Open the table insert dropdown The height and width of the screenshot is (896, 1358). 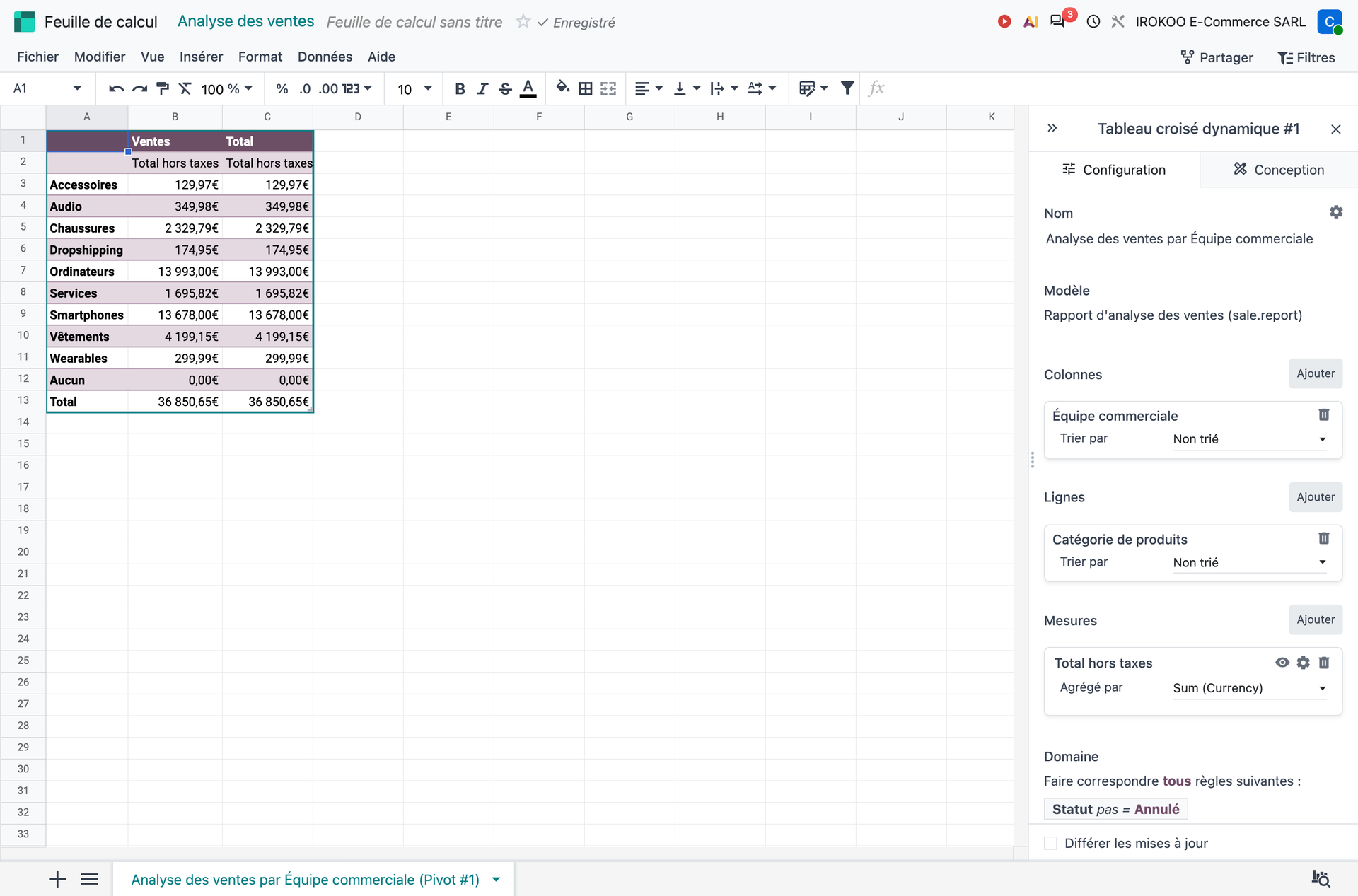click(813, 88)
